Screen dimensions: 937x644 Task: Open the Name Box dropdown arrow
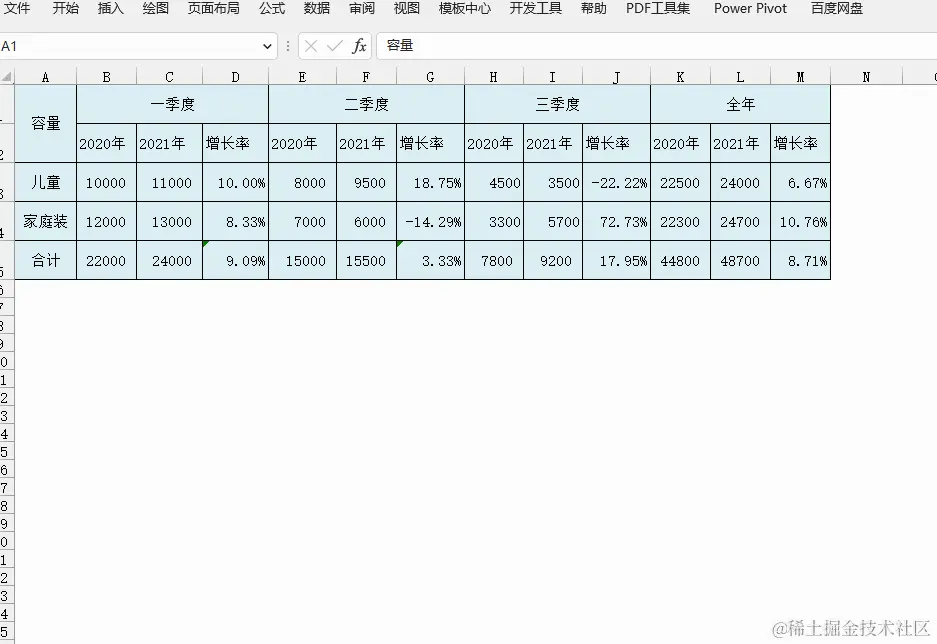coord(267,44)
